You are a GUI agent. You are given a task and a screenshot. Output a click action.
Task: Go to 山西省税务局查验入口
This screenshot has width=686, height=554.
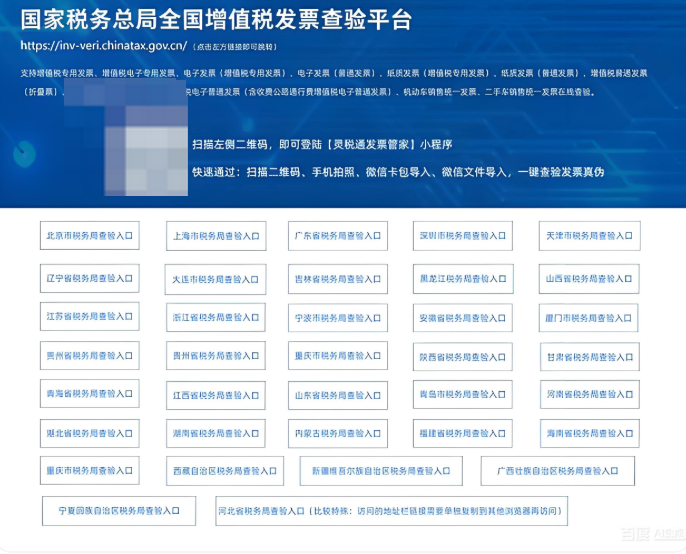[589, 279]
